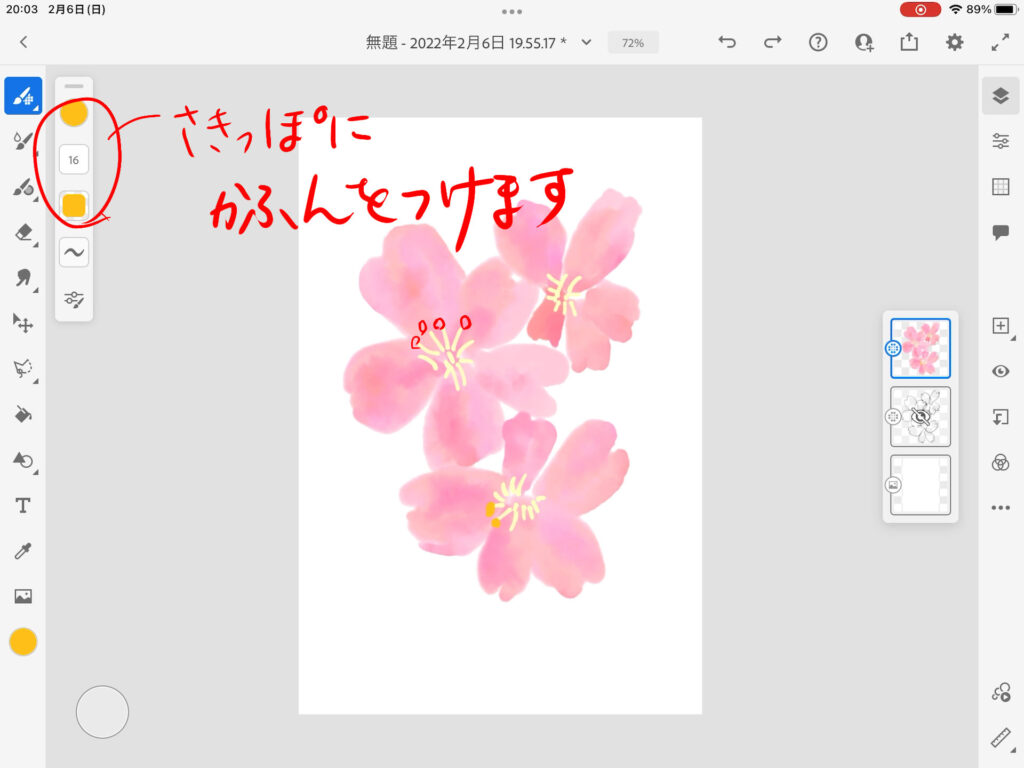The image size is (1024, 768).
Task: Select the Lasso selection tool
Action: (x=23, y=369)
